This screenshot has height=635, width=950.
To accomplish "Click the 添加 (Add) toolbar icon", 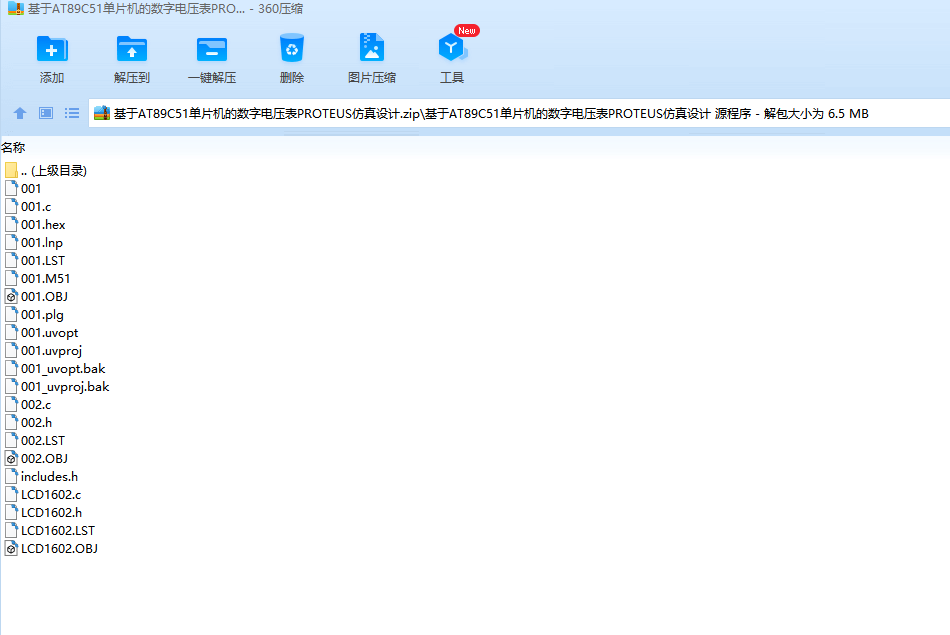I will point(52,50).
